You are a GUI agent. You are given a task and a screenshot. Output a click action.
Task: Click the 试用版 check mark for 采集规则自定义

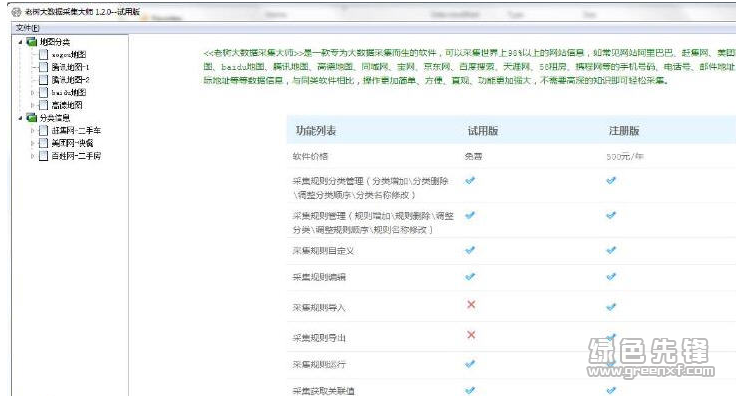pyautogui.click(x=470, y=250)
